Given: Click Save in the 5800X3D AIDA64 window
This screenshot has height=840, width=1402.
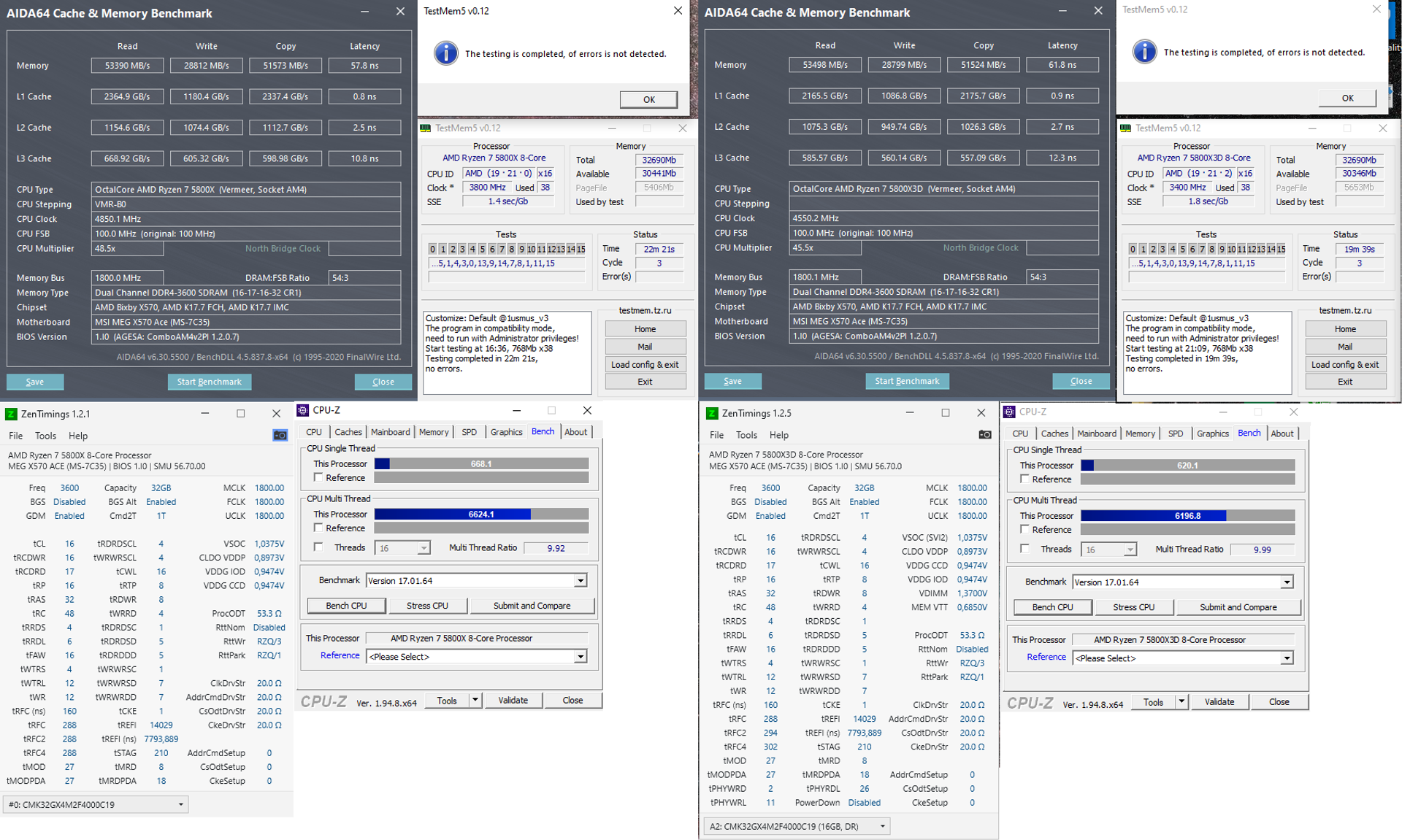Looking at the screenshot, I should tap(732, 381).
